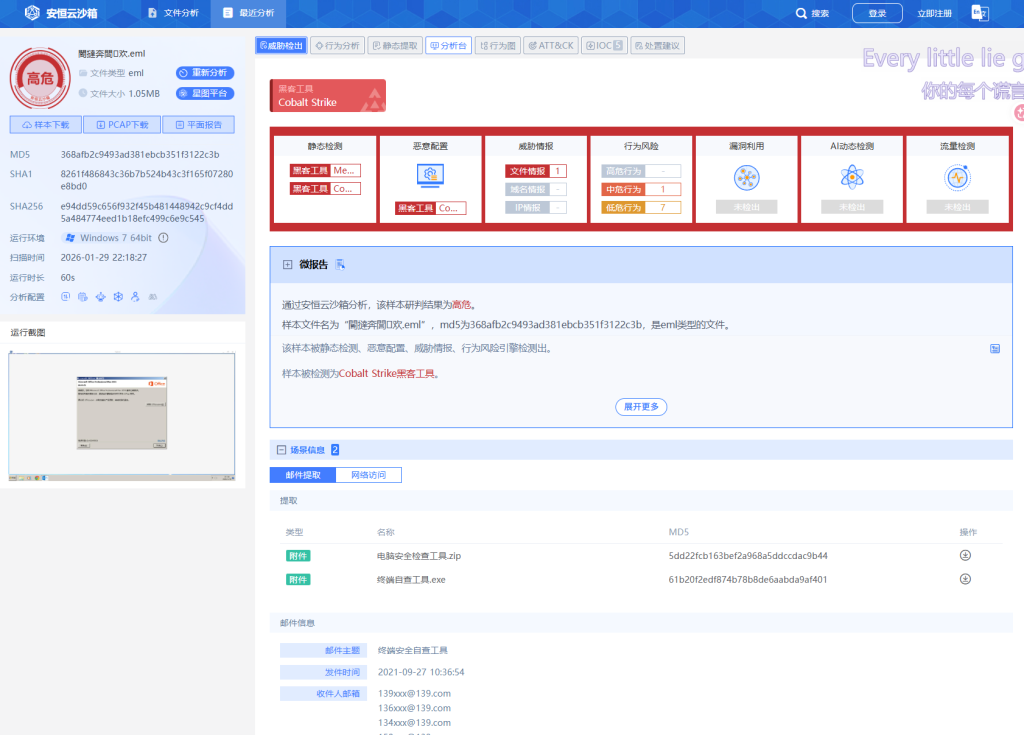Expand the 微报告 section
This screenshot has height=735, width=1024.
click(x=288, y=265)
